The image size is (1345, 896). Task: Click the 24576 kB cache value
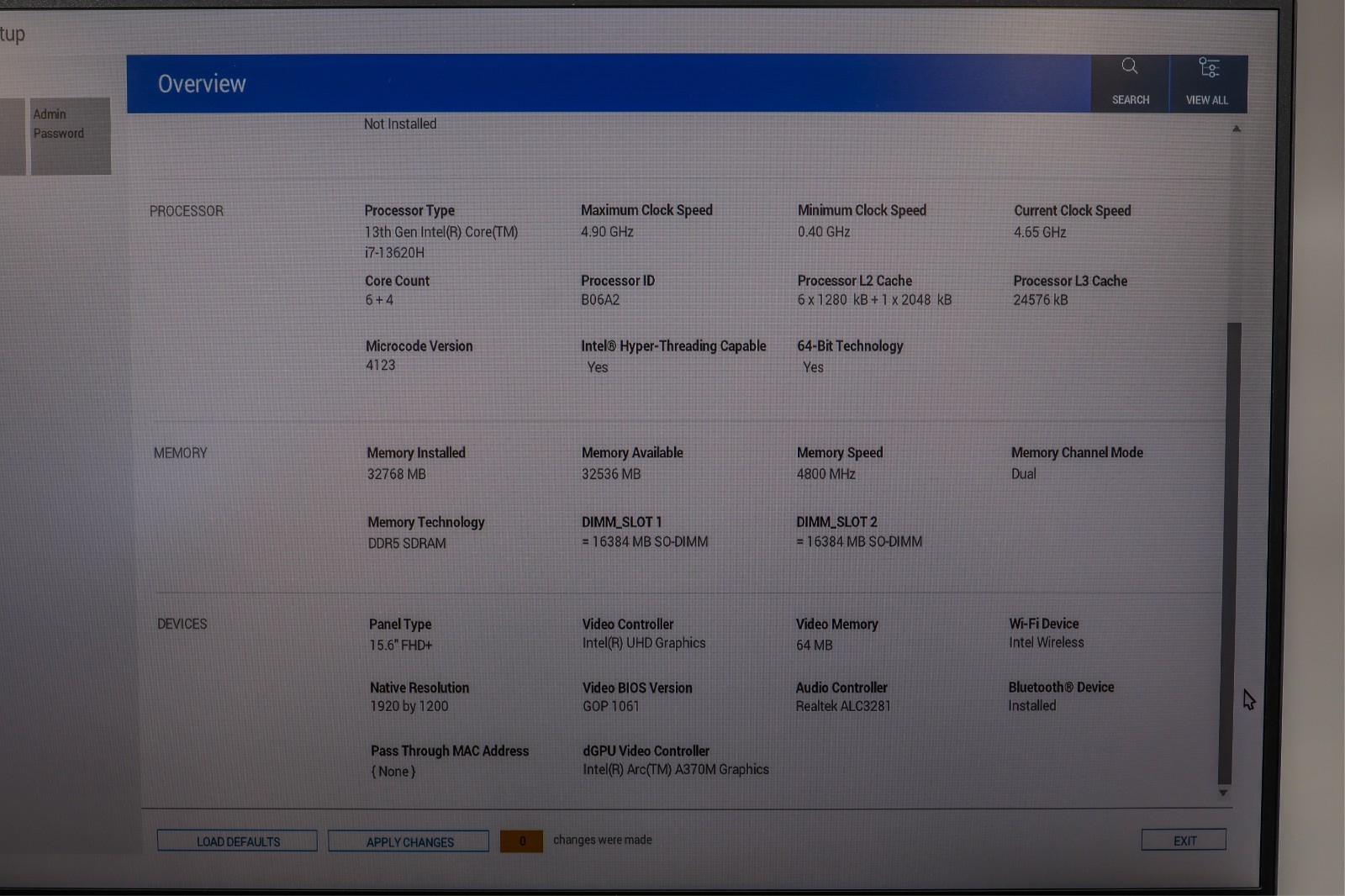coord(1041,300)
